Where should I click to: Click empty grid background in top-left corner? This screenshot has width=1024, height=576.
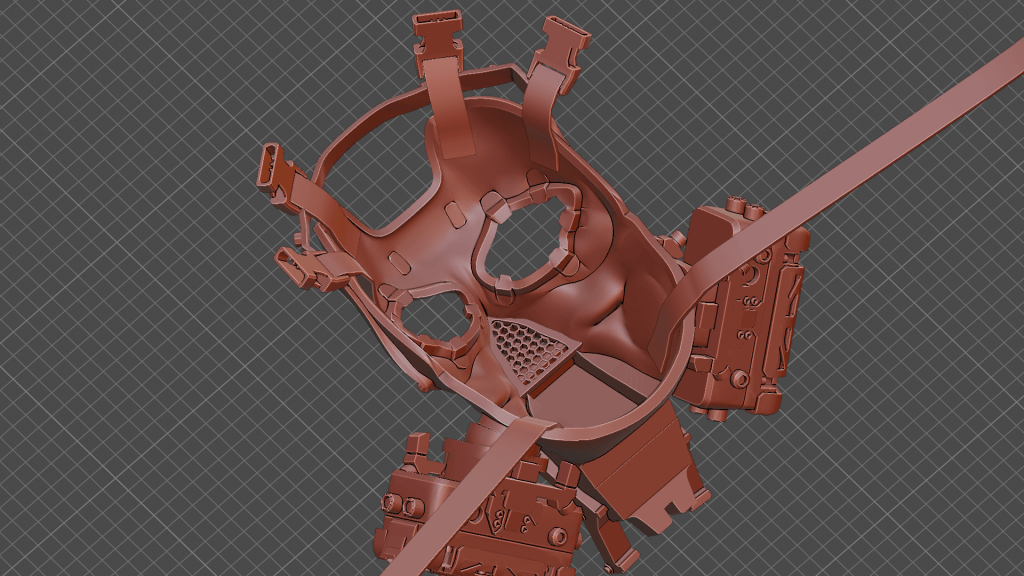[80, 60]
